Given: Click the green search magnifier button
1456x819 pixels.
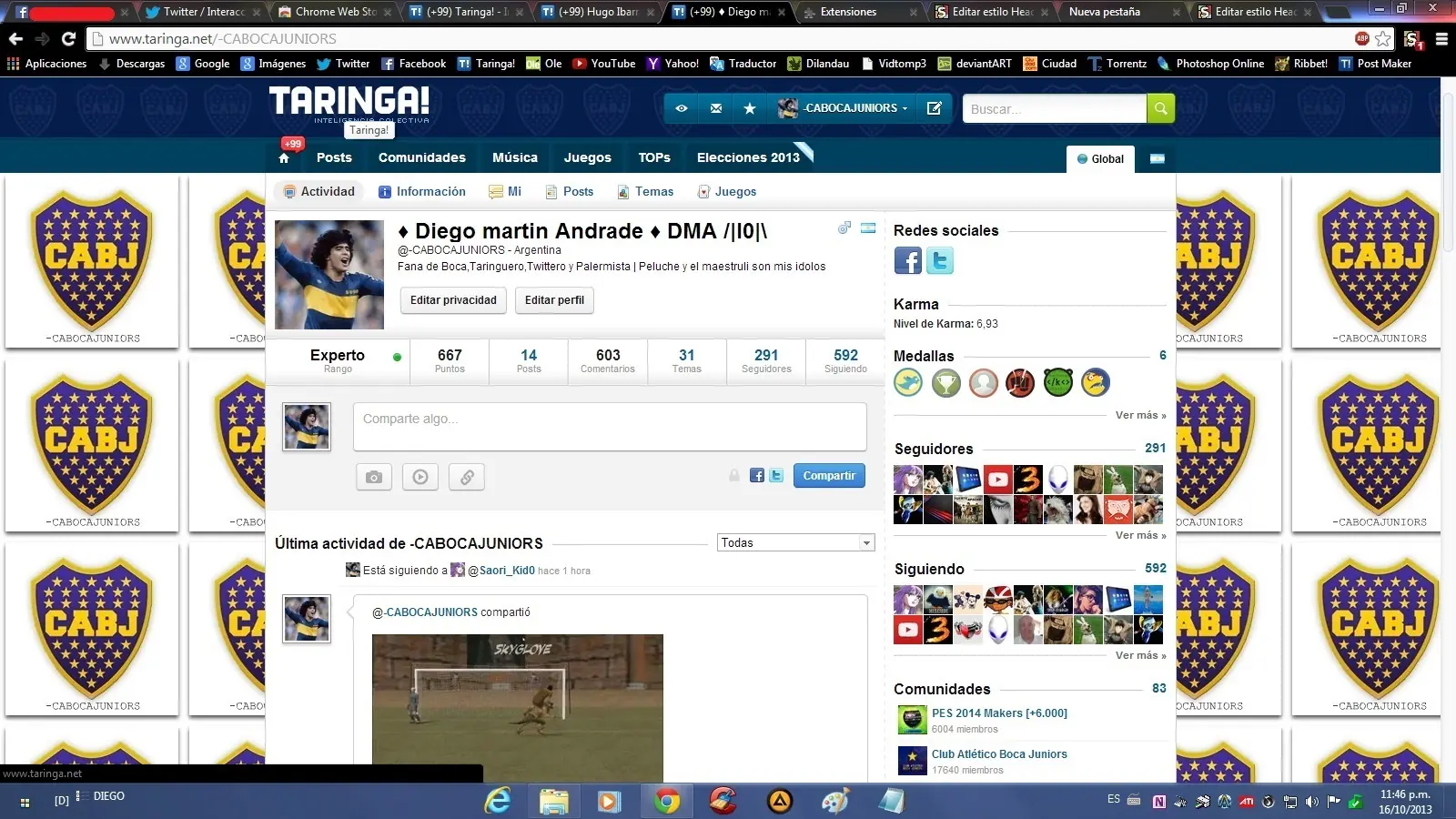Looking at the screenshot, I should tap(1160, 108).
